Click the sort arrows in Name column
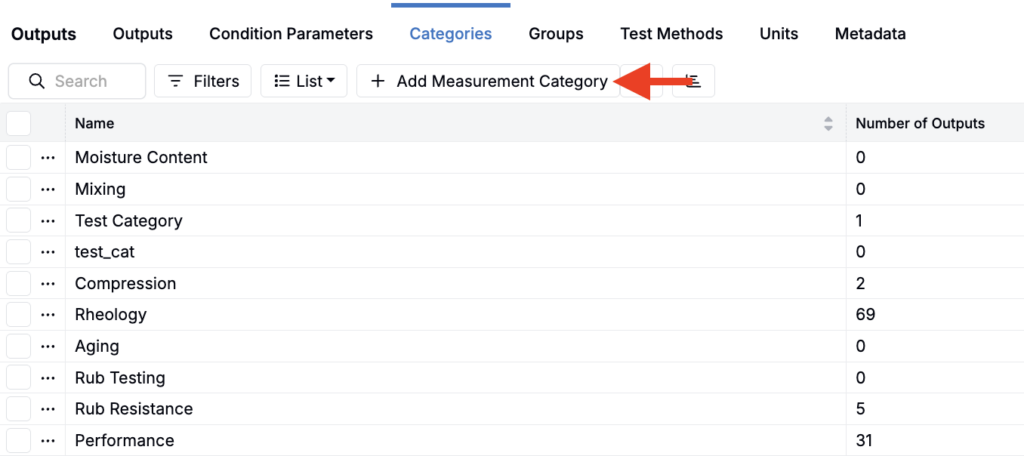 (x=828, y=124)
